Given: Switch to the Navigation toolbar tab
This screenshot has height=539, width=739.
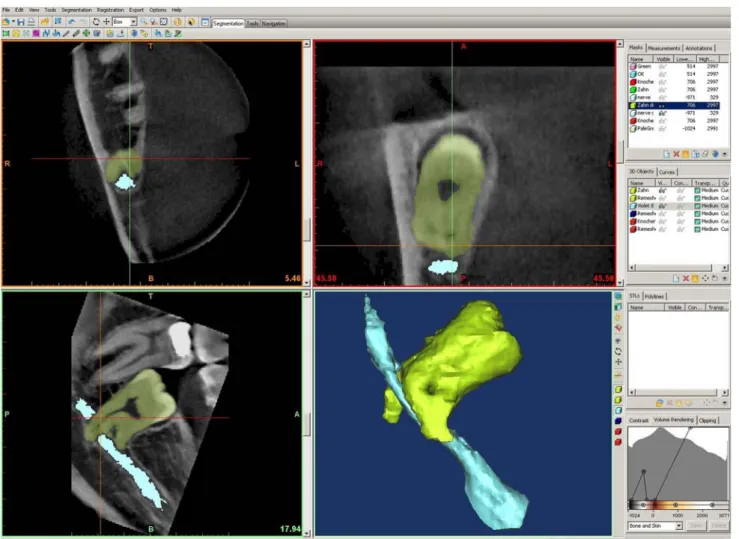Looking at the screenshot, I should coord(274,23).
